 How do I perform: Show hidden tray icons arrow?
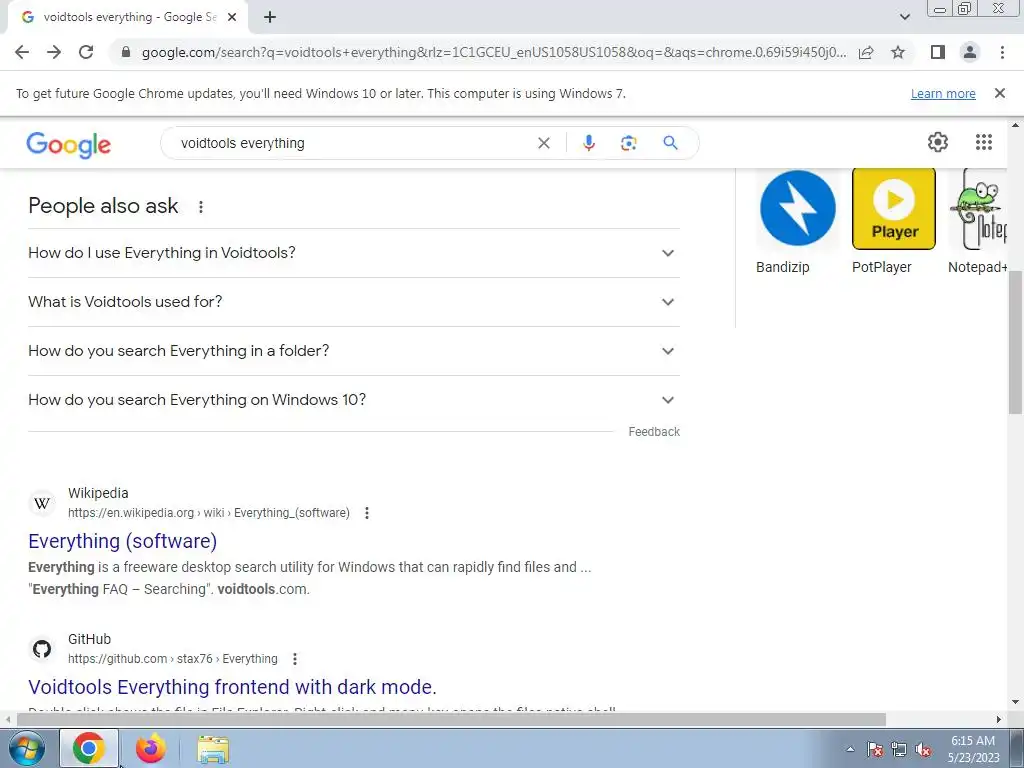[x=850, y=749]
